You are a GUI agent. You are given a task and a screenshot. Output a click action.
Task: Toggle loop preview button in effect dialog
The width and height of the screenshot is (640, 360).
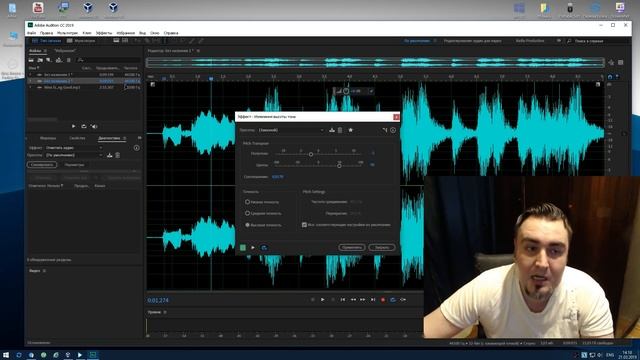(264, 247)
